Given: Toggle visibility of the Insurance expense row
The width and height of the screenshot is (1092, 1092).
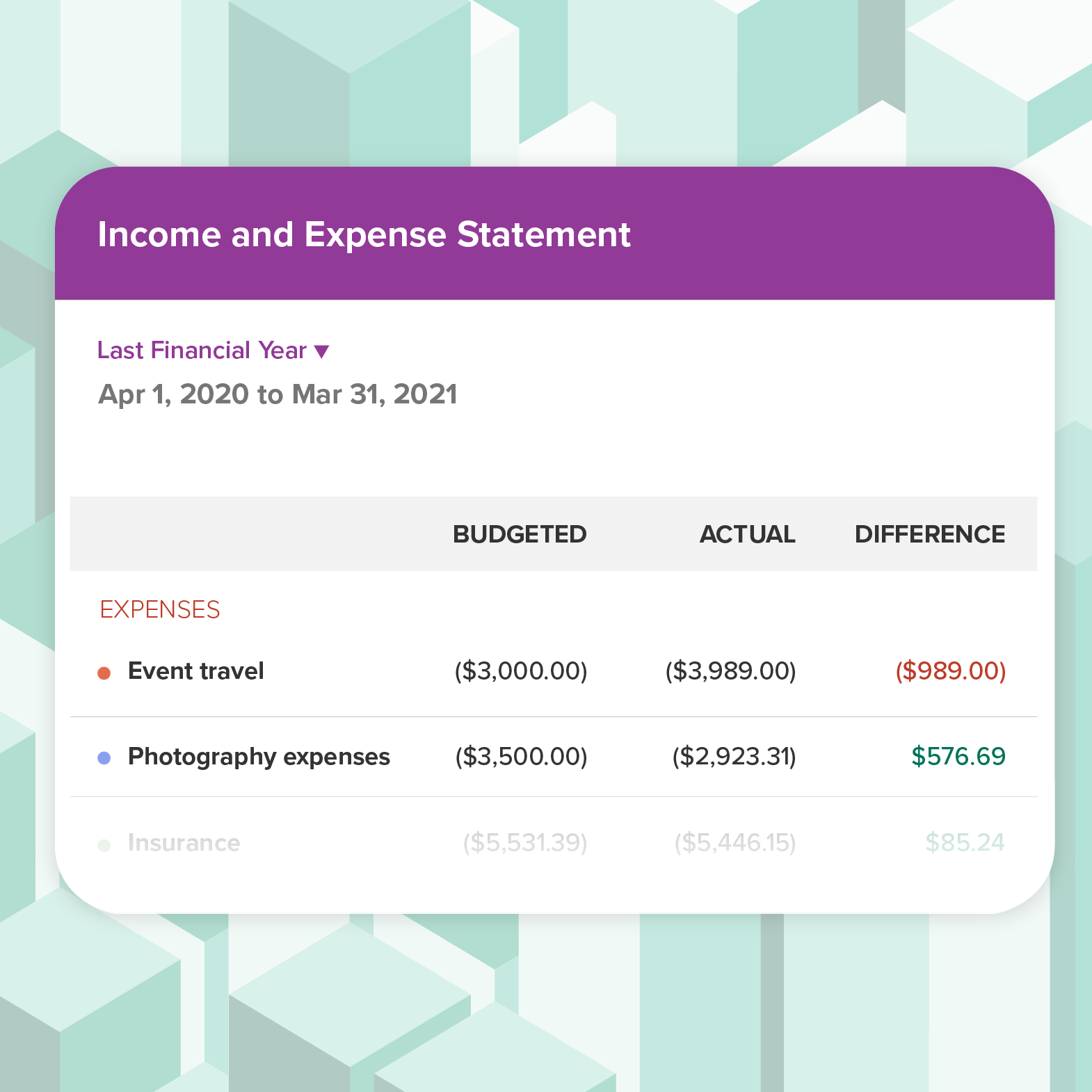Looking at the screenshot, I should 105,843.
